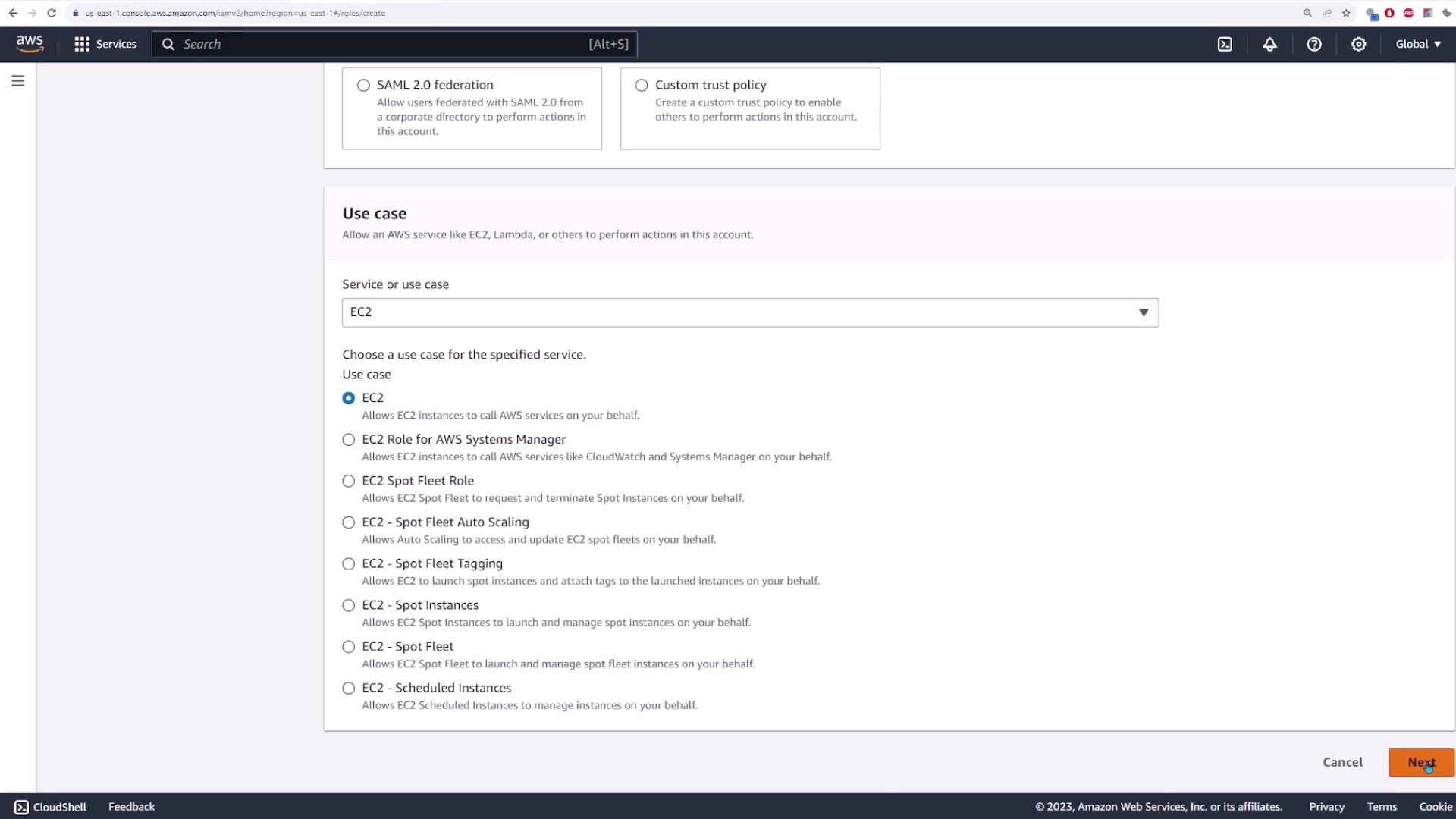Open Feedback in the footer
The image size is (1456, 819).
pyautogui.click(x=131, y=807)
